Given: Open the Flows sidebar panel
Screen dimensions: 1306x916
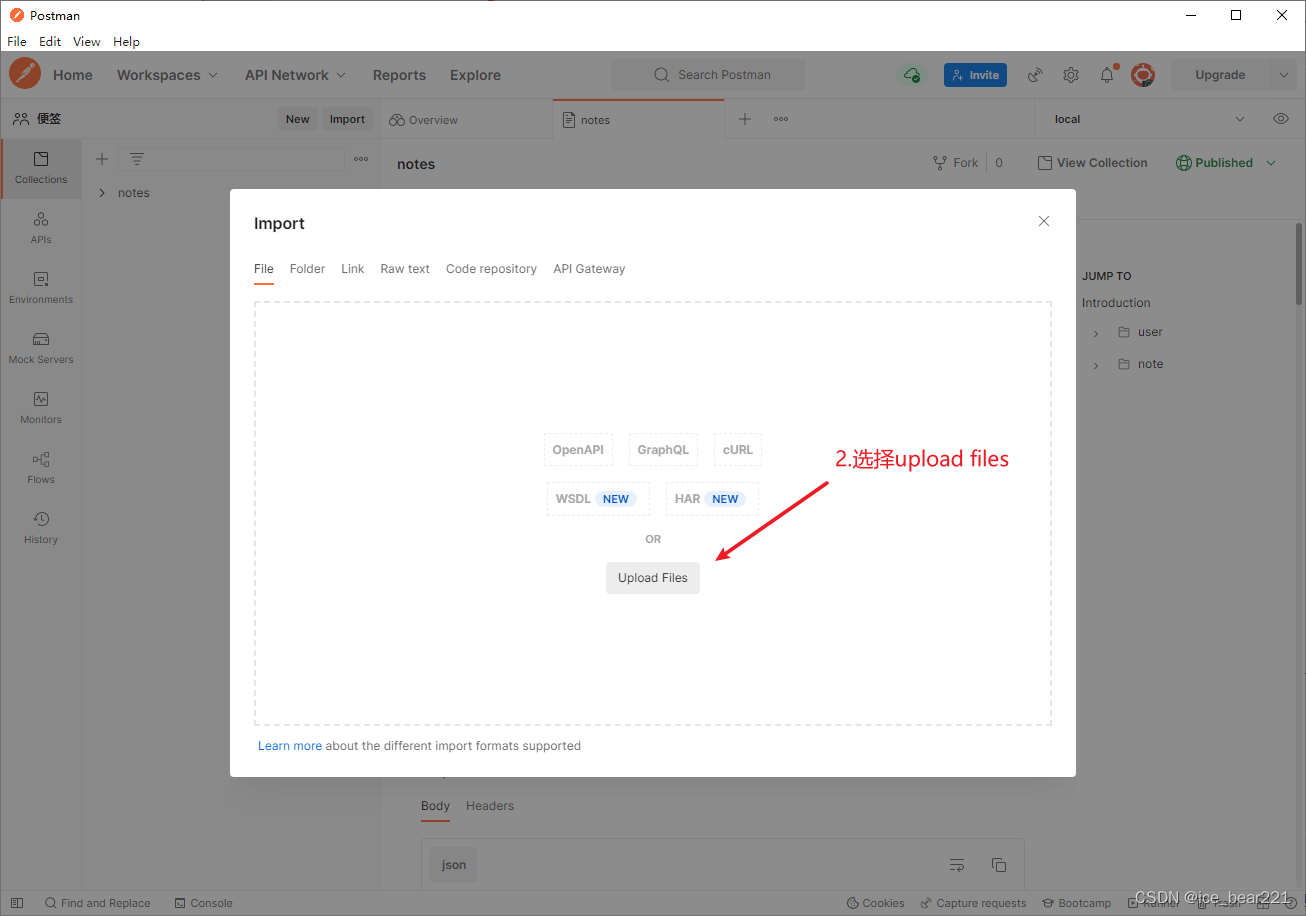Looking at the screenshot, I should point(41,468).
